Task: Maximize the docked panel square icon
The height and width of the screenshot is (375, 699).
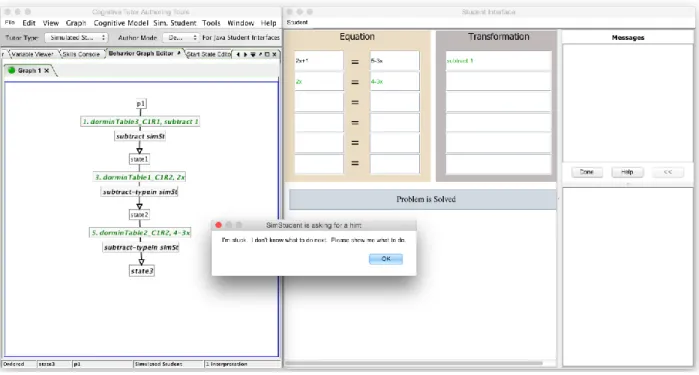Action: pos(267,54)
